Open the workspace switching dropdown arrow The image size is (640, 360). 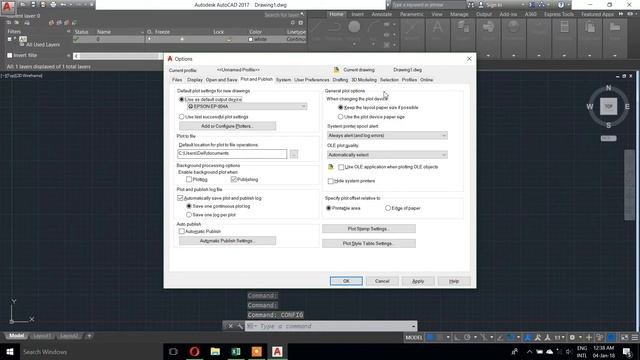pos(580,338)
